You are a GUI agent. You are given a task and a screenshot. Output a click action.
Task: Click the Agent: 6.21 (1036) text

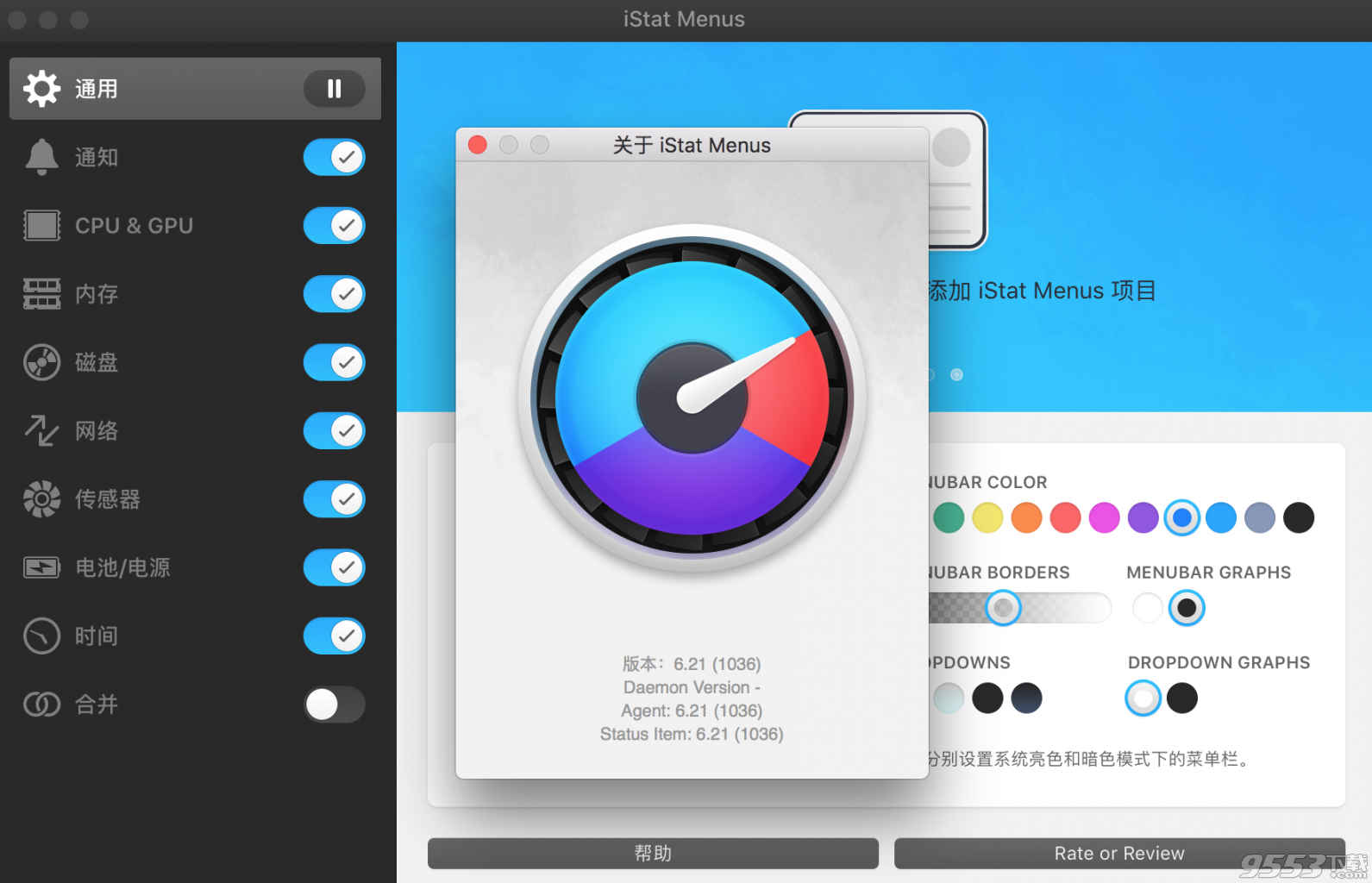click(x=692, y=711)
